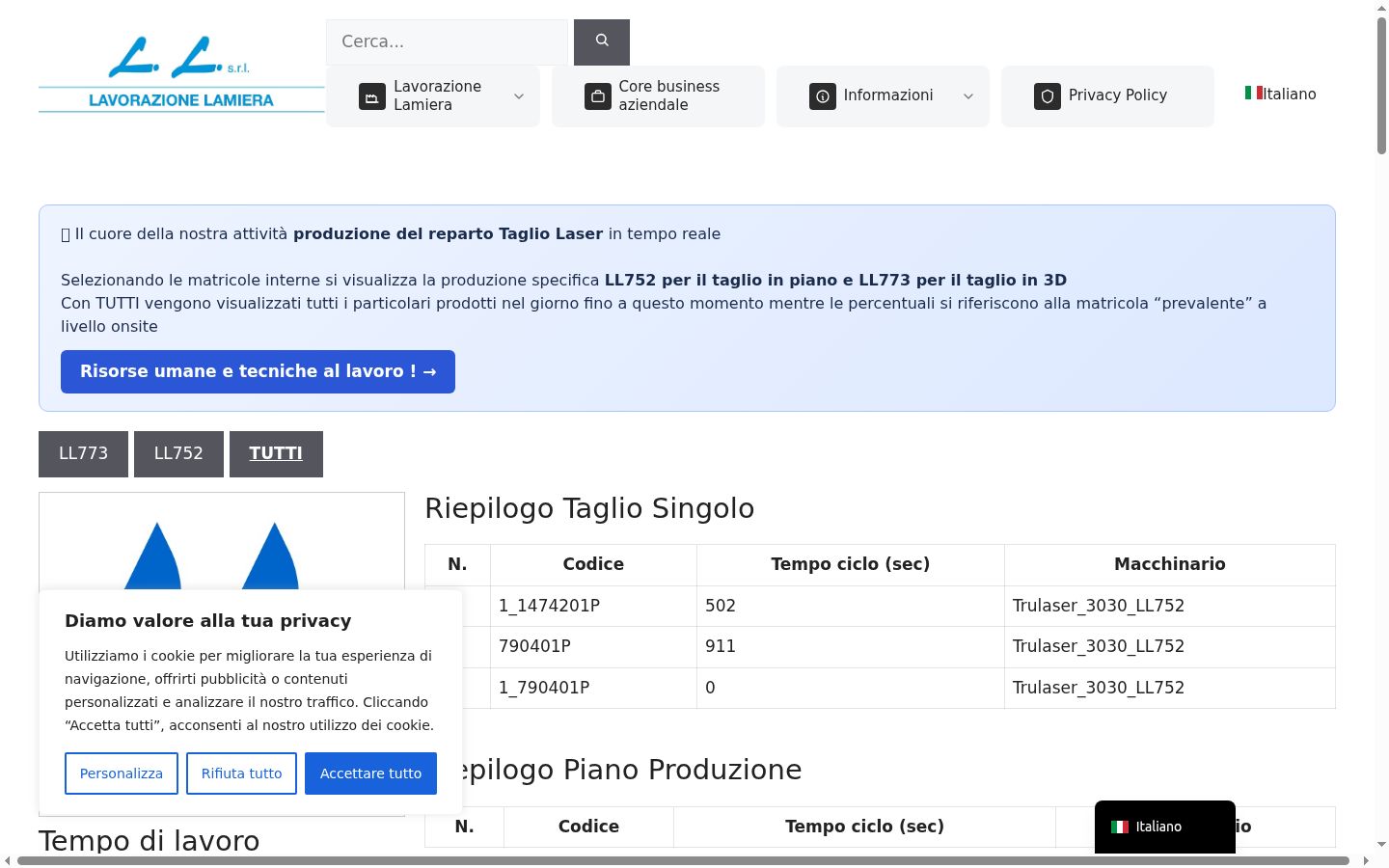The height and width of the screenshot is (868, 1389).
Task: Click the Italian flag next to Italiano in header
Action: pos(1253,93)
